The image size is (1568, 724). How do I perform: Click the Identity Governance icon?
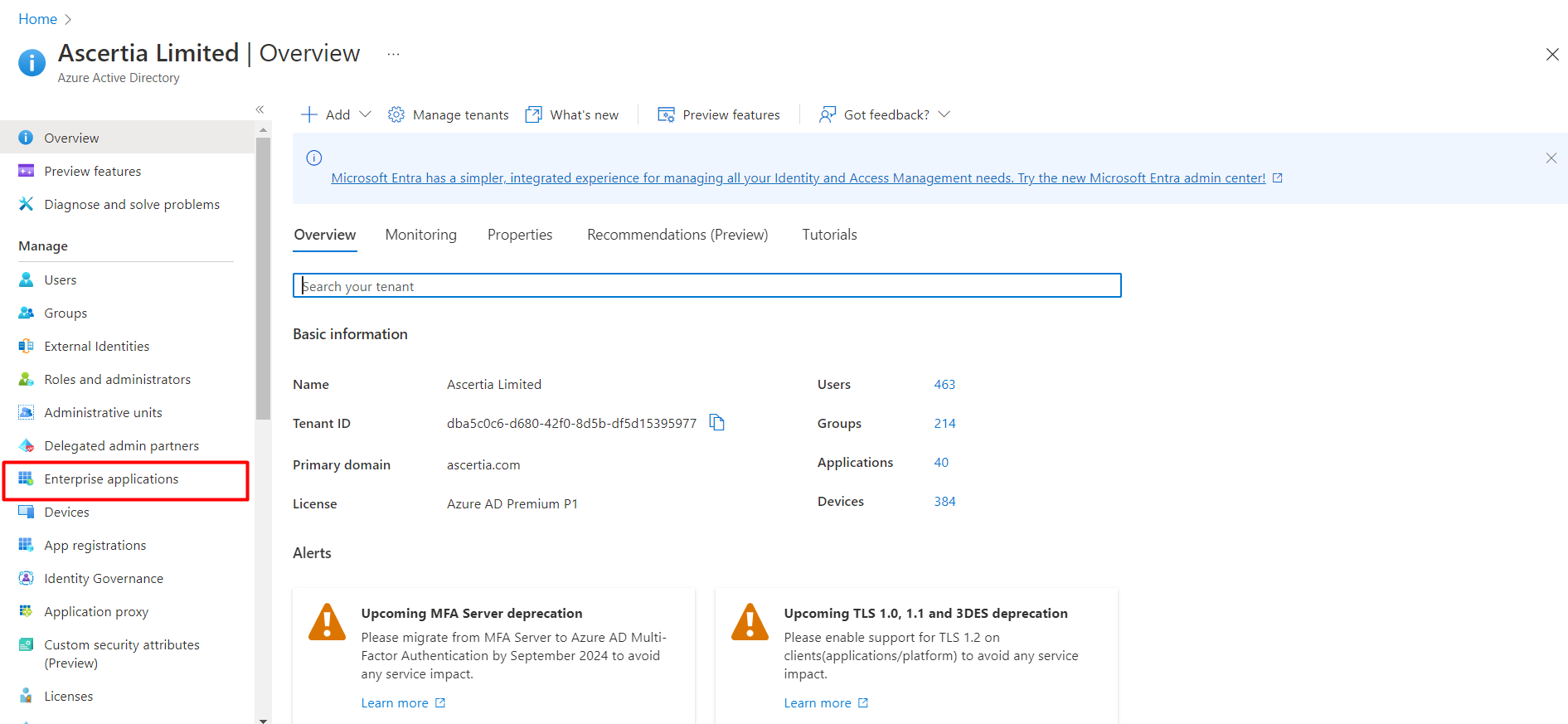[26, 578]
